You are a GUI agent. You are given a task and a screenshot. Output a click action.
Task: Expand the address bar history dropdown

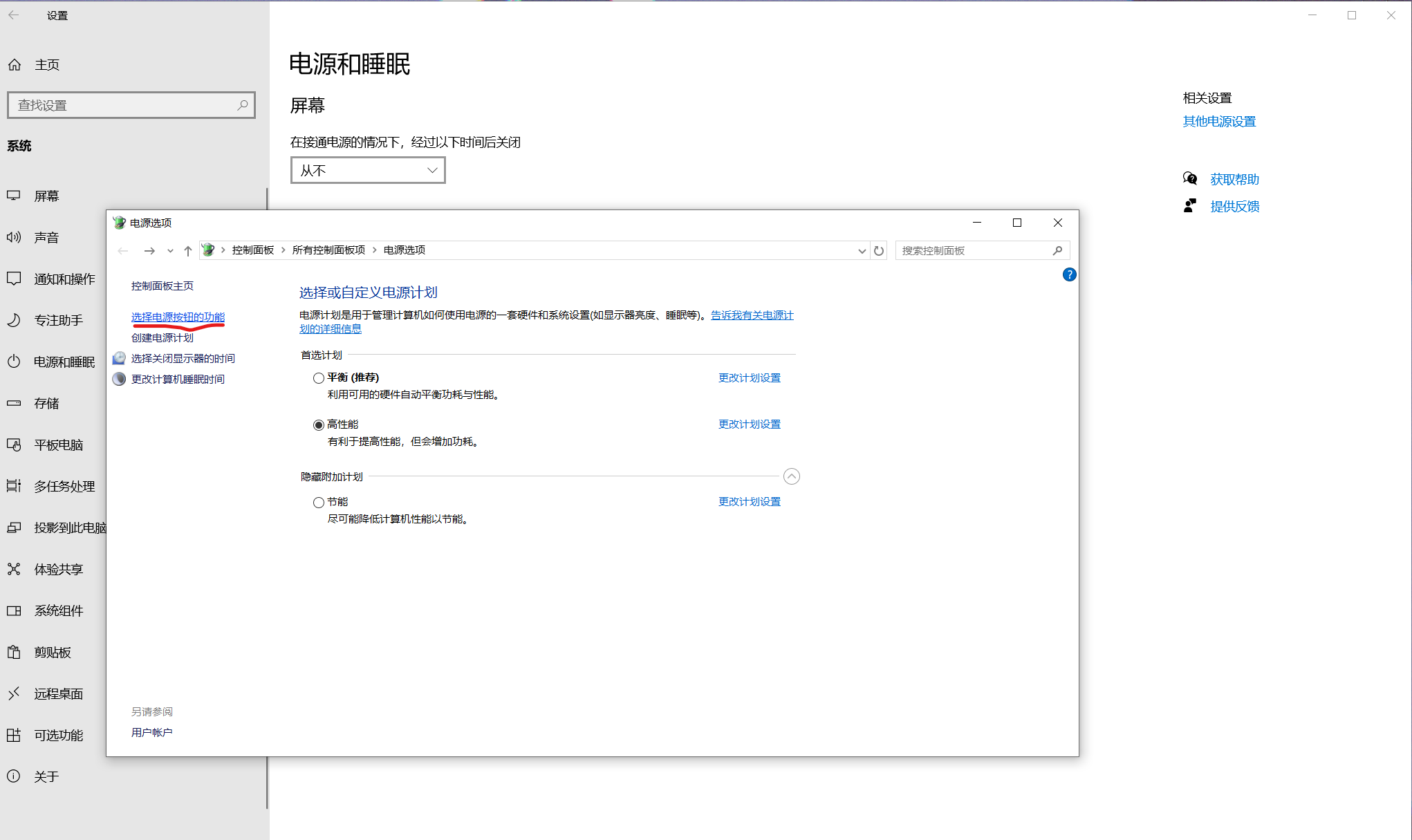tap(862, 250)
